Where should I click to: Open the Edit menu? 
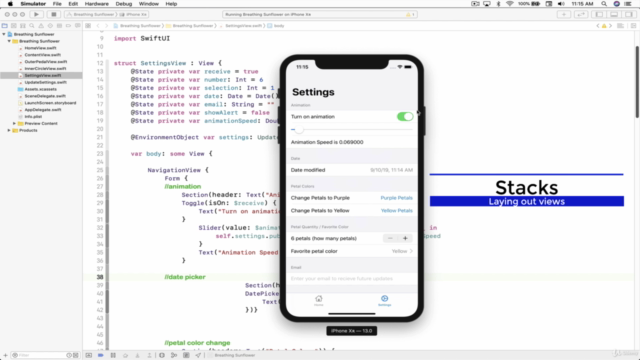(x=73, y=4)
